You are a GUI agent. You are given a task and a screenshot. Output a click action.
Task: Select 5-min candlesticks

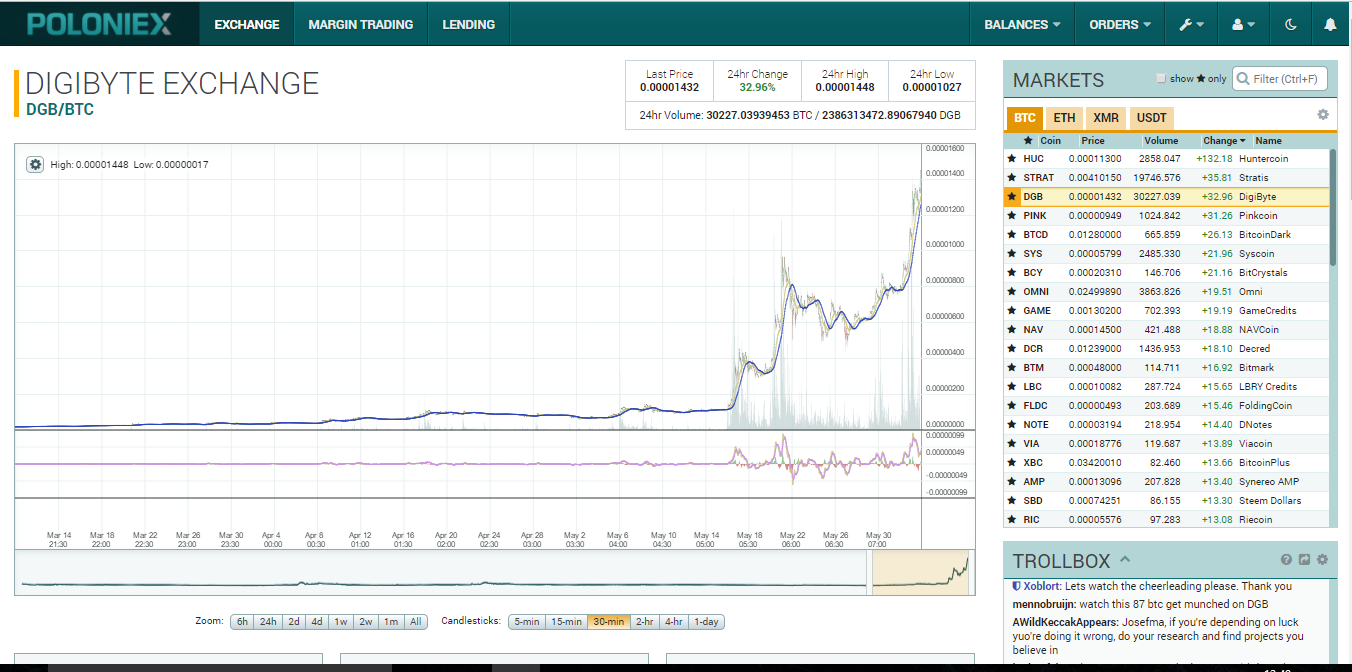coord(526,622)
